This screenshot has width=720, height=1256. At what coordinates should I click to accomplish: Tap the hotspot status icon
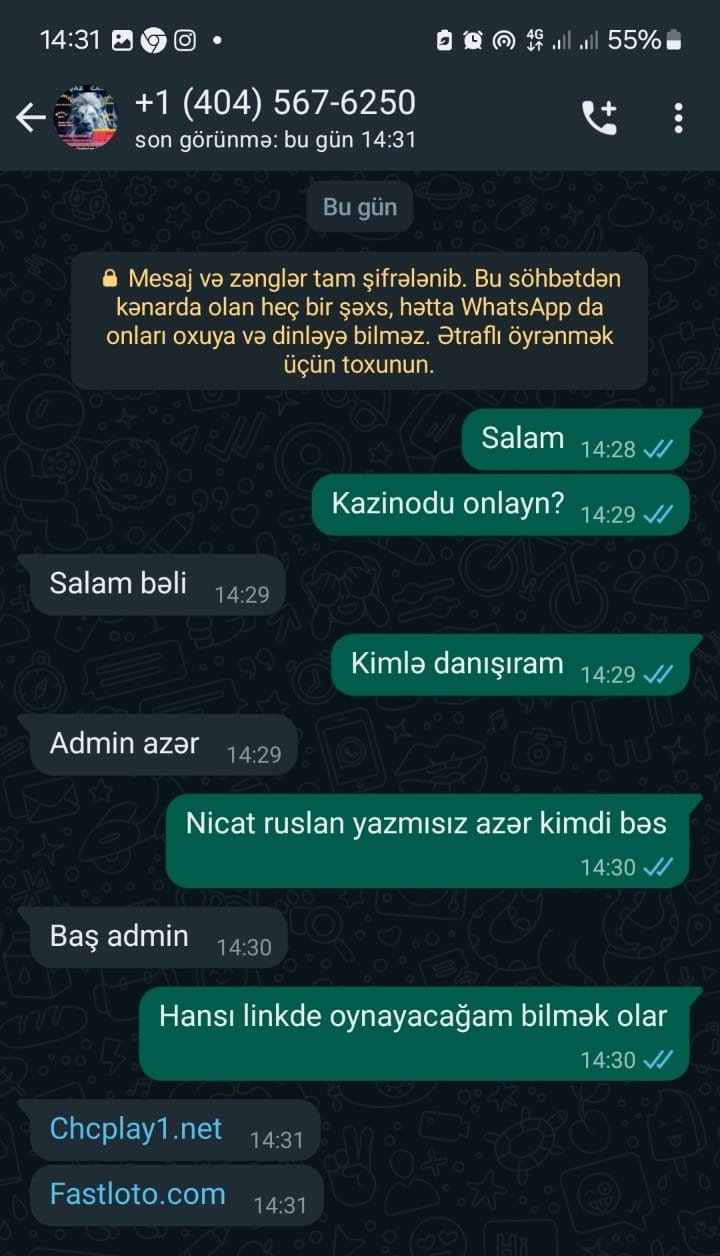[504, 40]
